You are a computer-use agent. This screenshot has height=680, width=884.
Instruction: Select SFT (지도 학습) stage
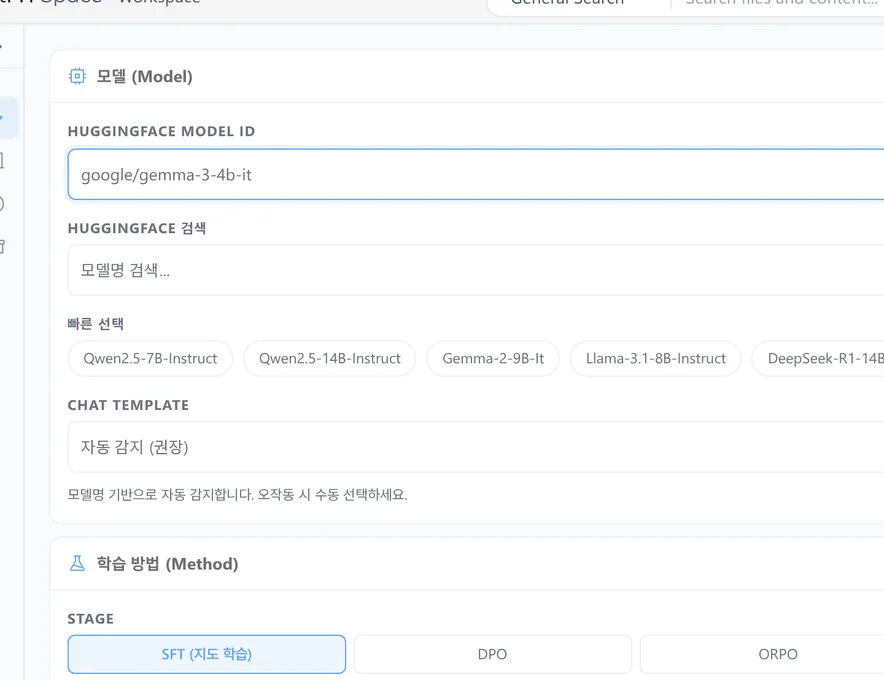(206, 654)
